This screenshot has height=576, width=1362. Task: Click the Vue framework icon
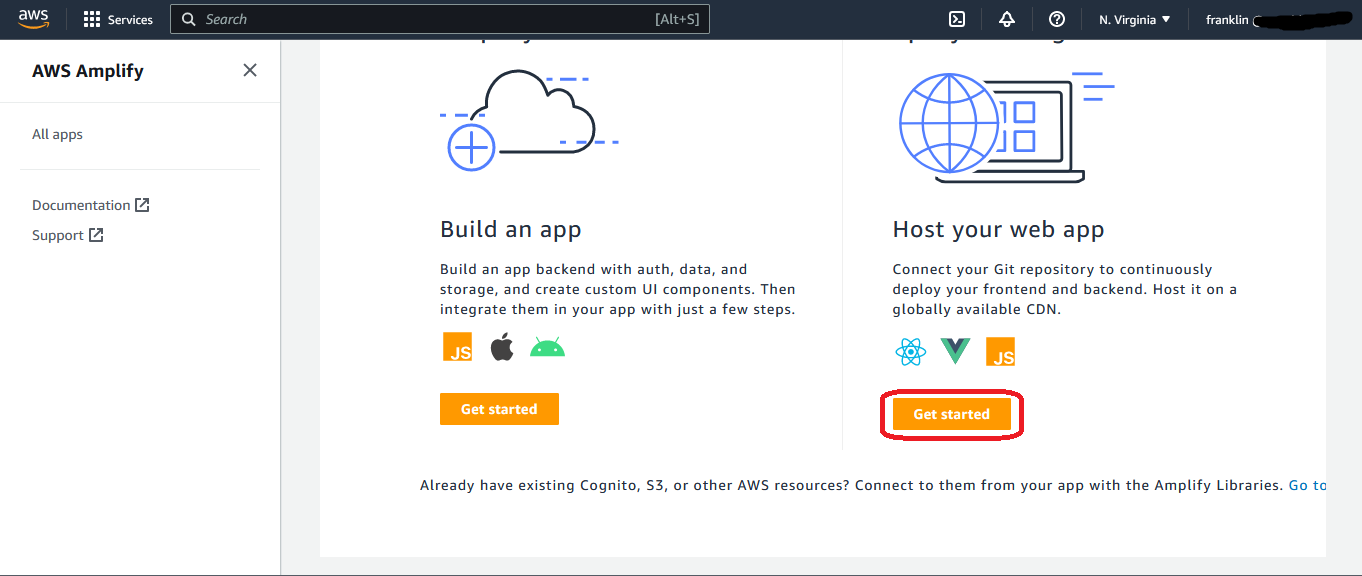(955, 351)
